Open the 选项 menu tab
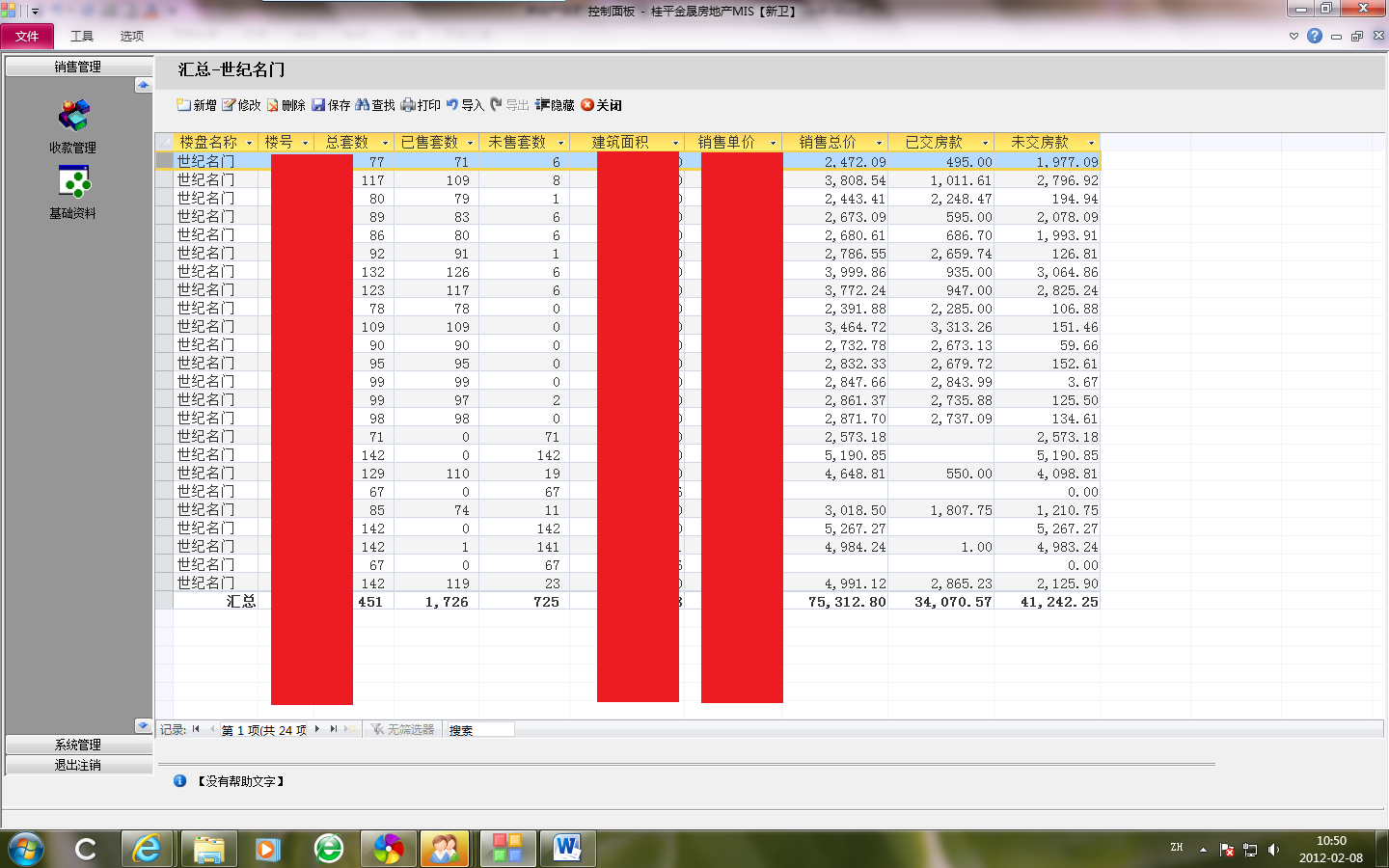This screenshot has height=868, width=1389. click(x=132, y=36)
